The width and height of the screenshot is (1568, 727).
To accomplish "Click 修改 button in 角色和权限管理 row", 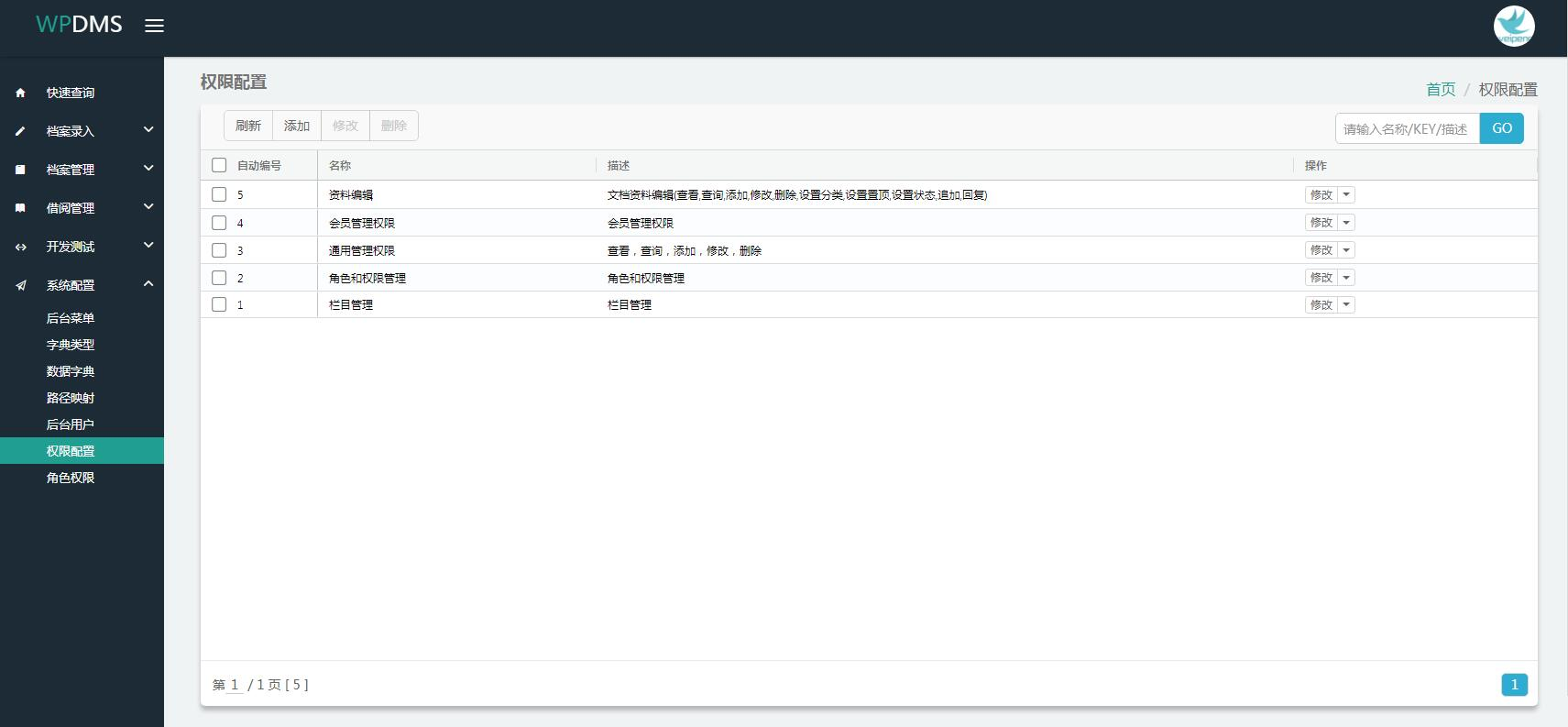I will pos(1321,277).
